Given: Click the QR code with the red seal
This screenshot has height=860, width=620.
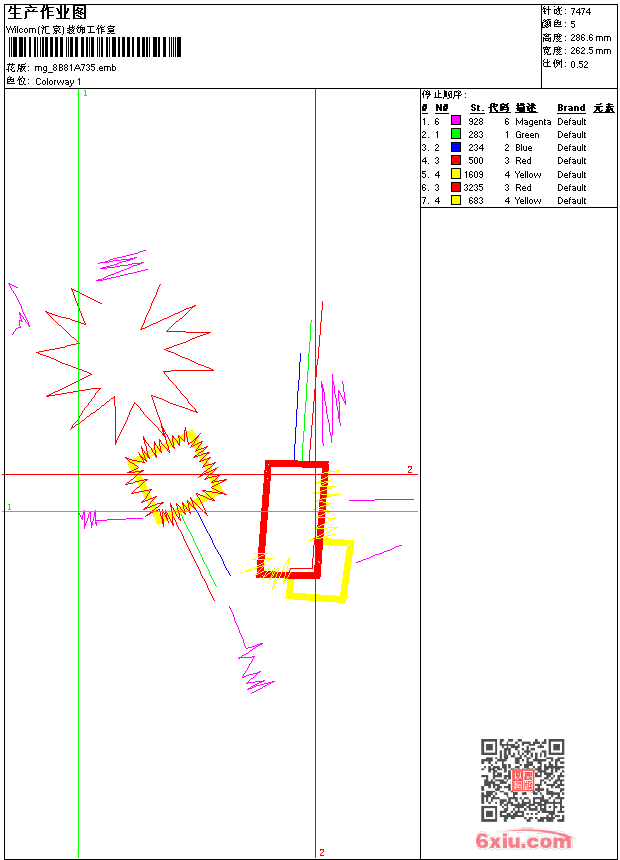Looking at the screenshot, I should (x=523, y=779).
